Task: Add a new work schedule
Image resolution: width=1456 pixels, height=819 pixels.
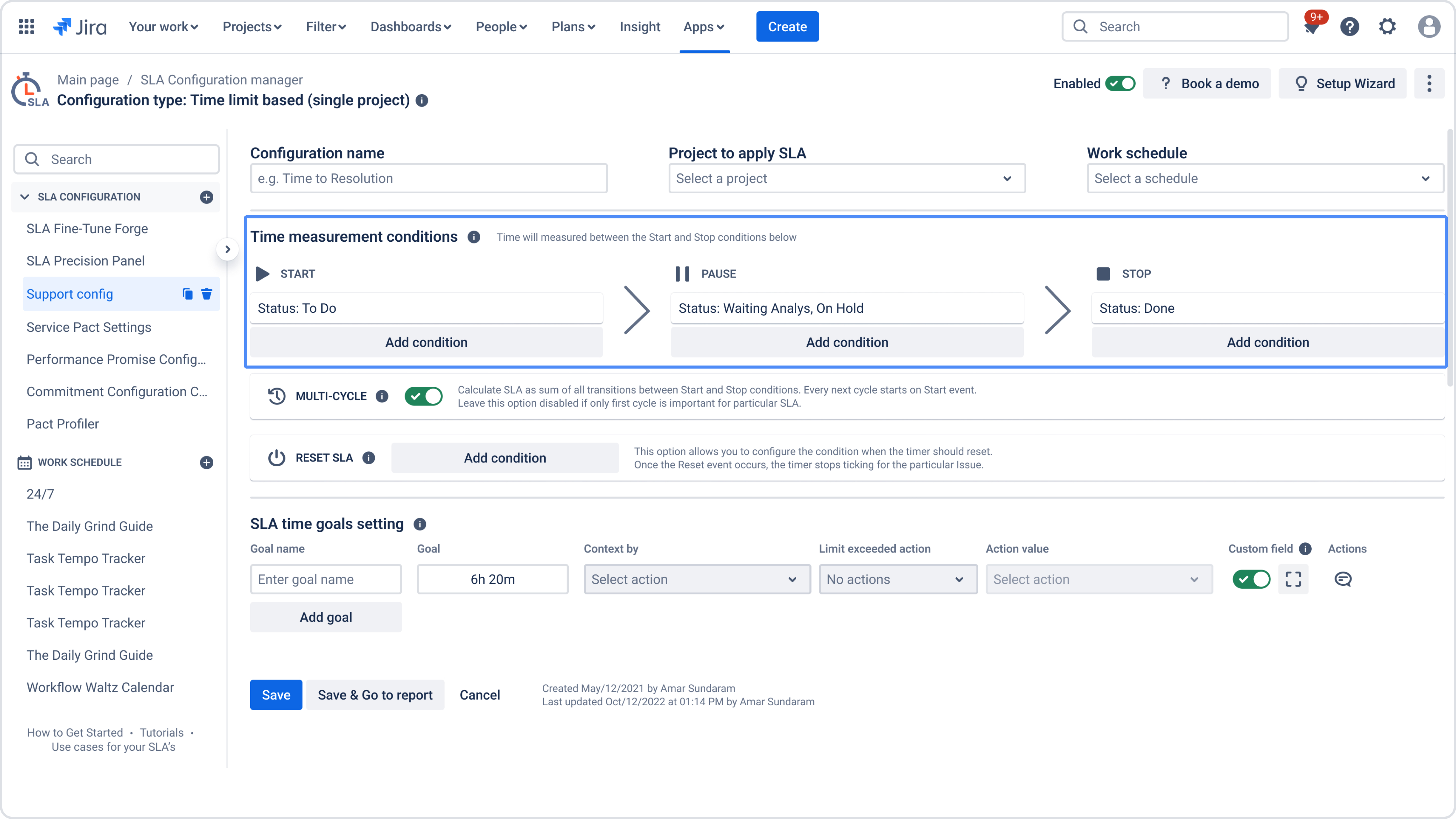Action: click(206, 462)
